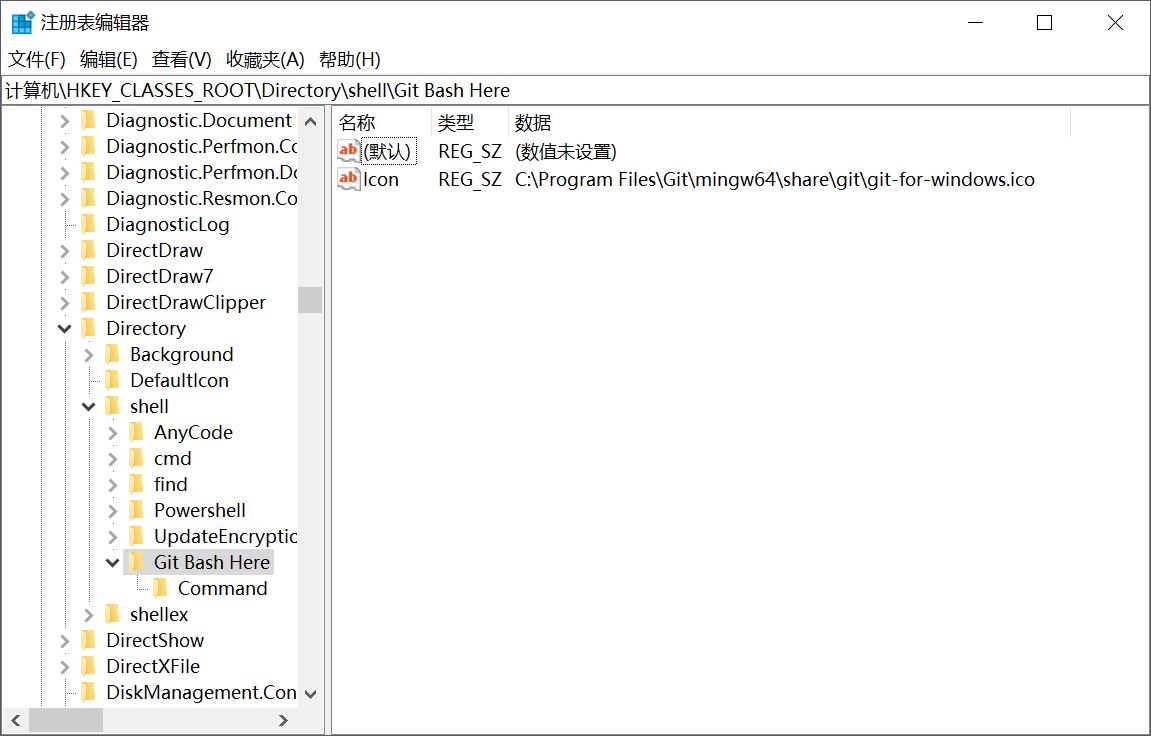Click the shell folder icon

(112, 407)
